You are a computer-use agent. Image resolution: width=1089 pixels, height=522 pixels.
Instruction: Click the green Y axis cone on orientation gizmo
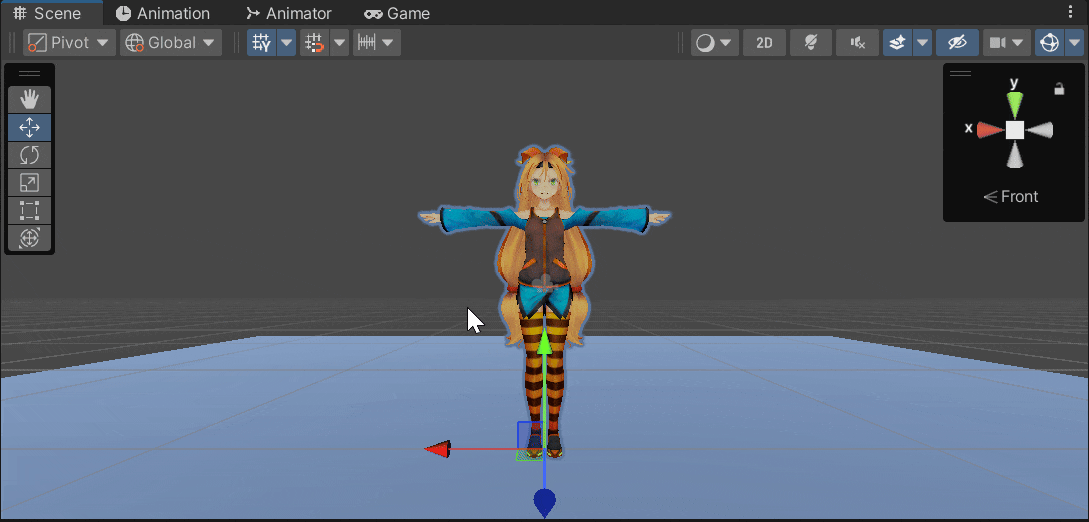[x=1015, y=105]
